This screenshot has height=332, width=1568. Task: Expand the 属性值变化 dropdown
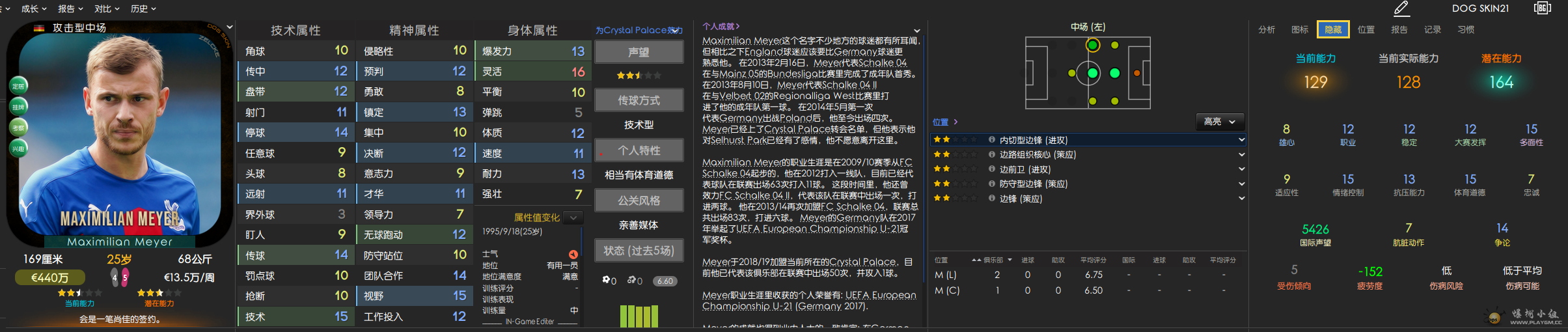(x=573, y=217)
